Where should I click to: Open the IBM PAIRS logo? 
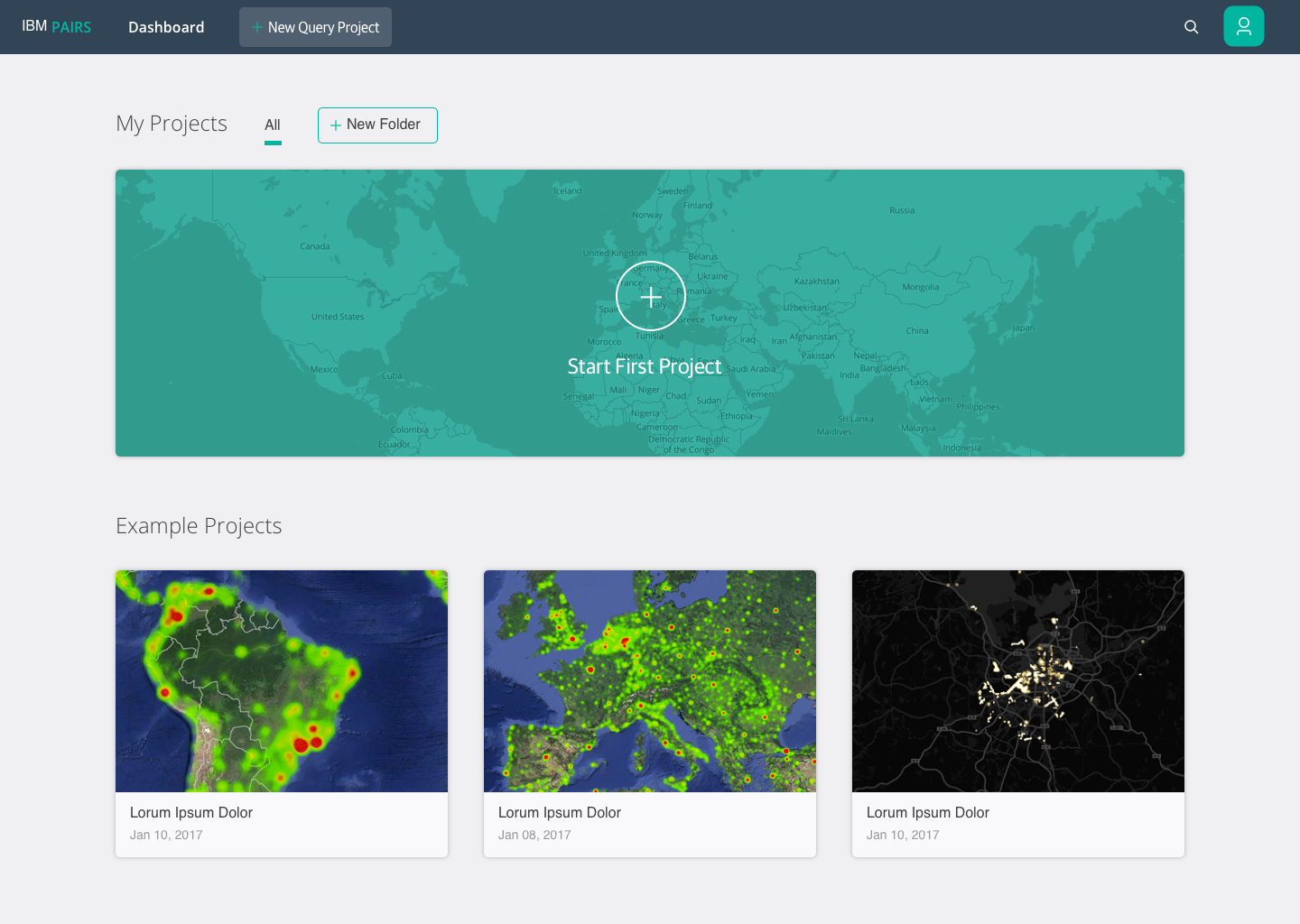(x=56, y=26)
